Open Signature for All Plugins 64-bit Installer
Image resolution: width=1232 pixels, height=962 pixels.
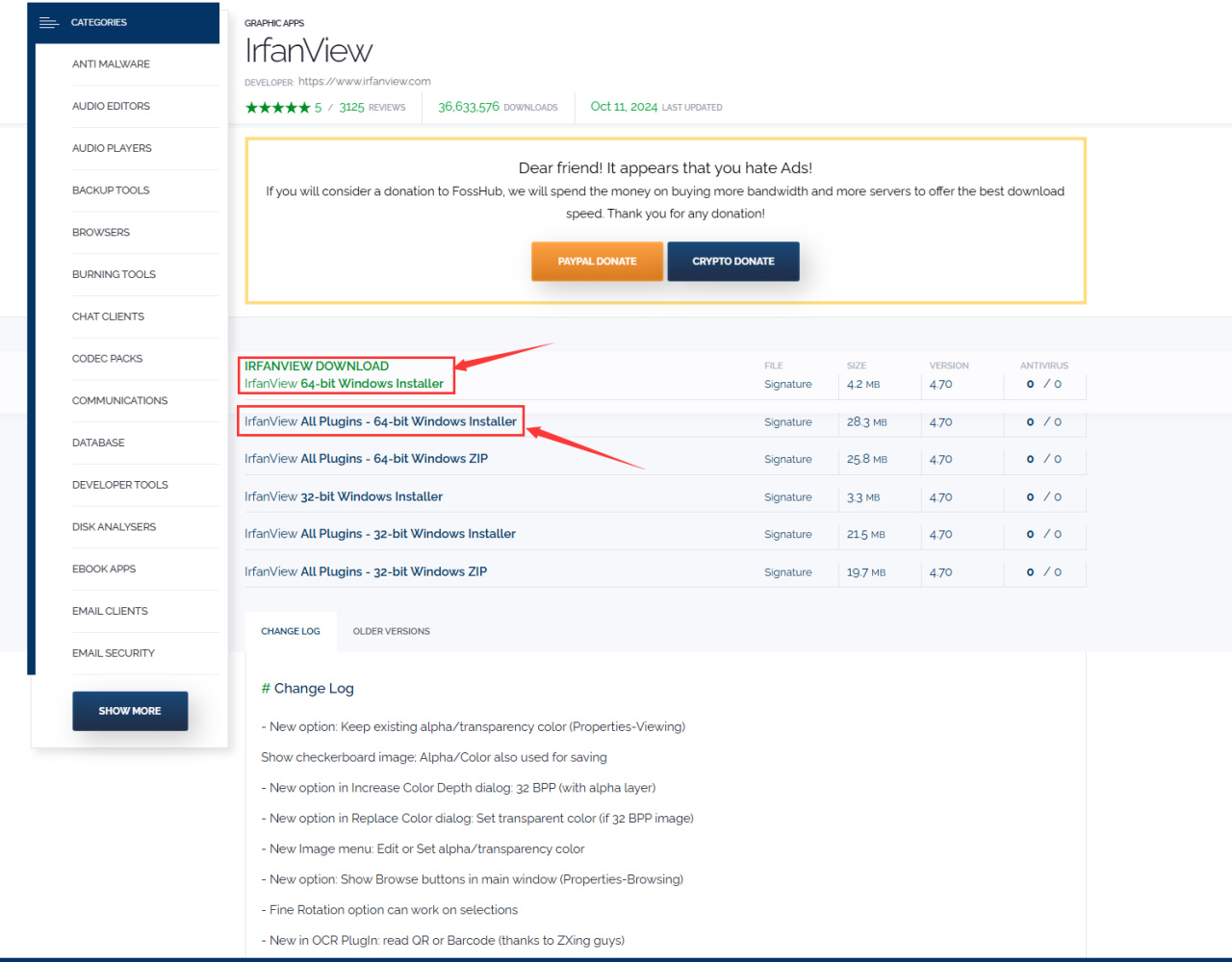pyautogui.click(x=788, y=422)
